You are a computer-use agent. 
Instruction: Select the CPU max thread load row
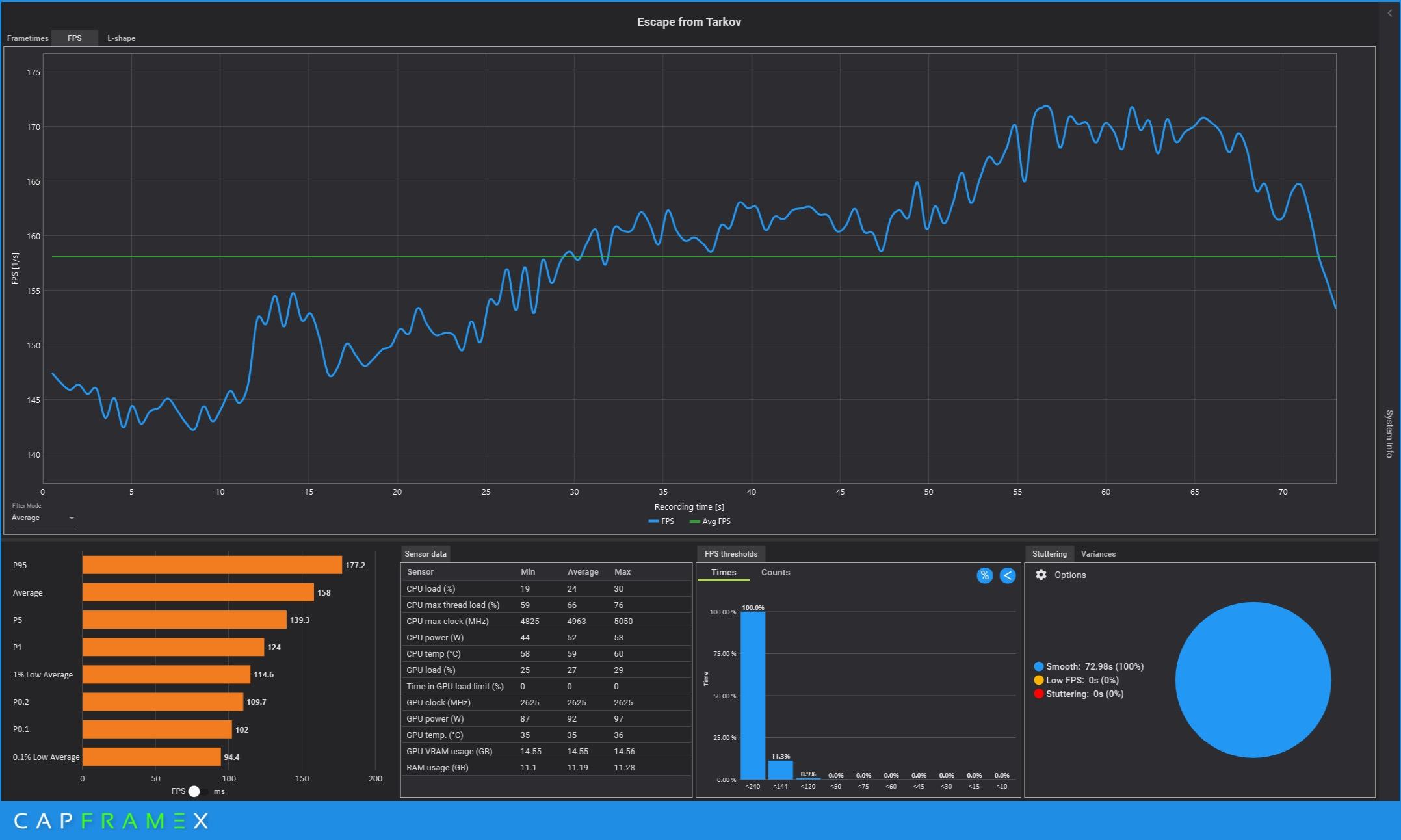(x=546, y=605)
